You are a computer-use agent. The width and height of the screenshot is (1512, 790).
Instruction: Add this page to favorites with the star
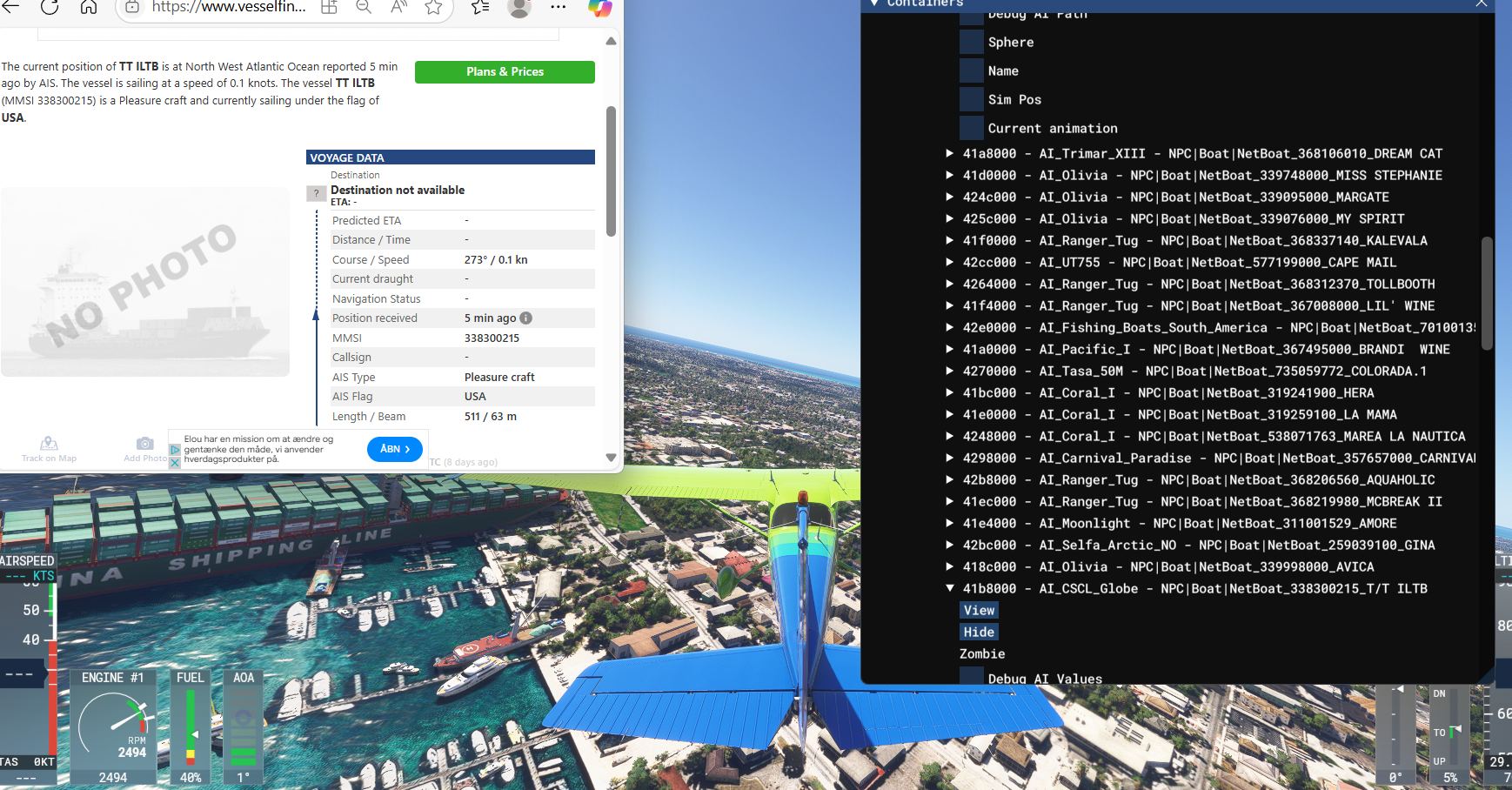pos(433,7)
